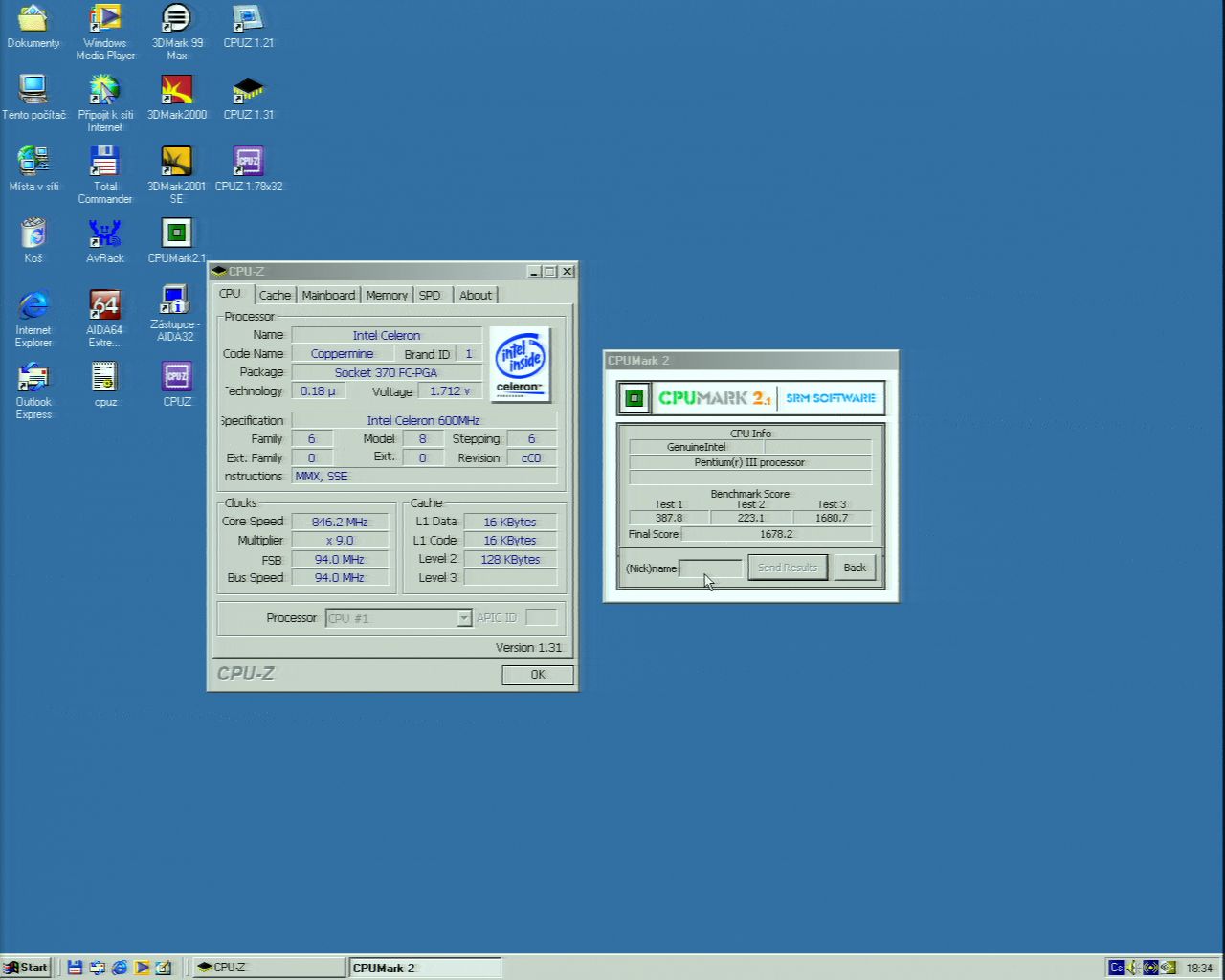
Task: Click the Start button on taskbar
Action: pyautogui.click(x=27, y=968)
